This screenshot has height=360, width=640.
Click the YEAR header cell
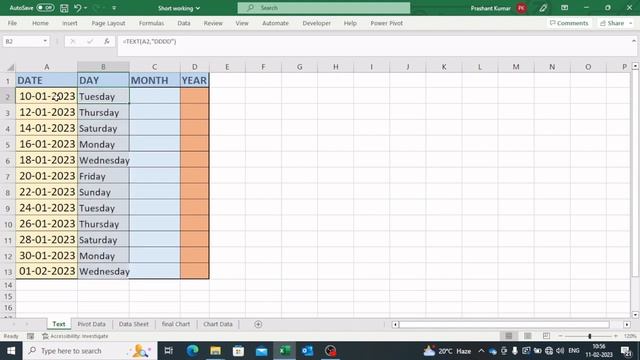194,80
